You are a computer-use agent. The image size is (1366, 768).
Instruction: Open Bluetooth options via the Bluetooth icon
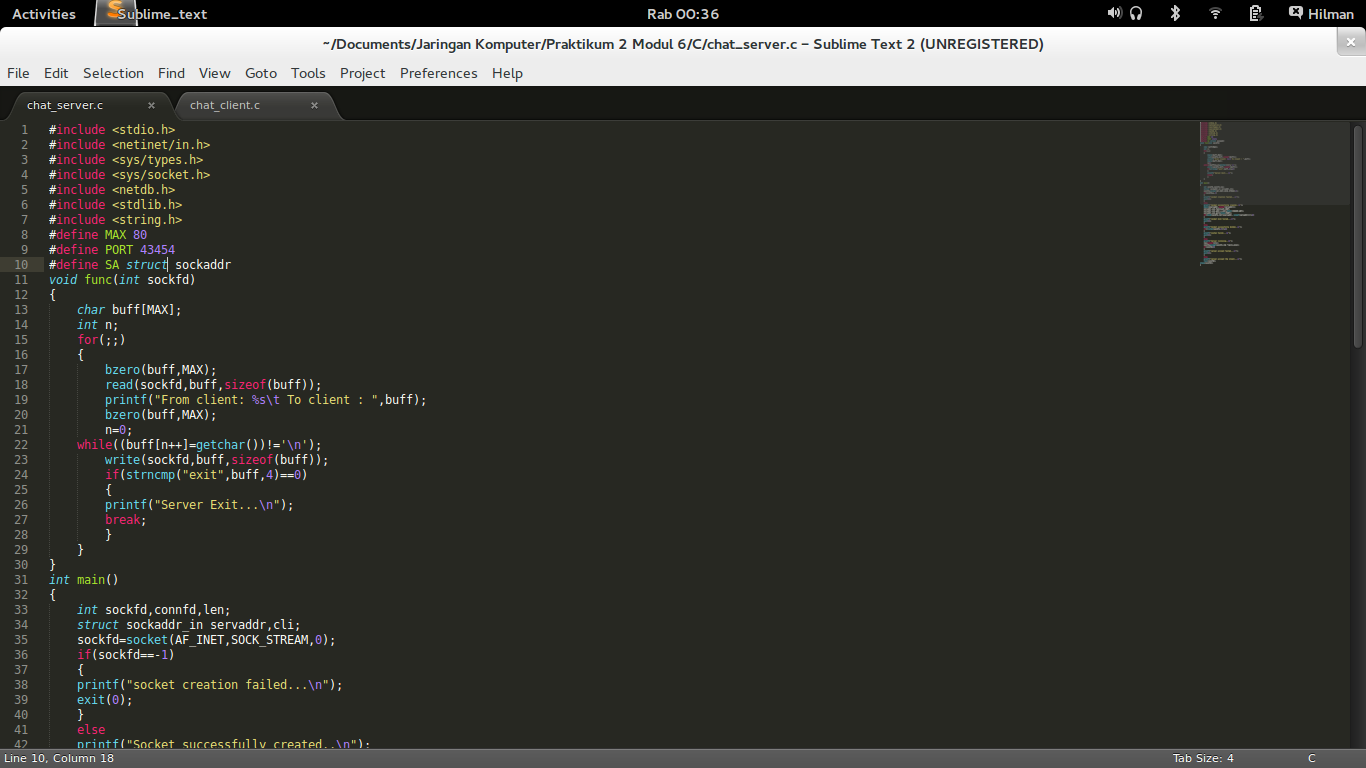pos(1174,13)
